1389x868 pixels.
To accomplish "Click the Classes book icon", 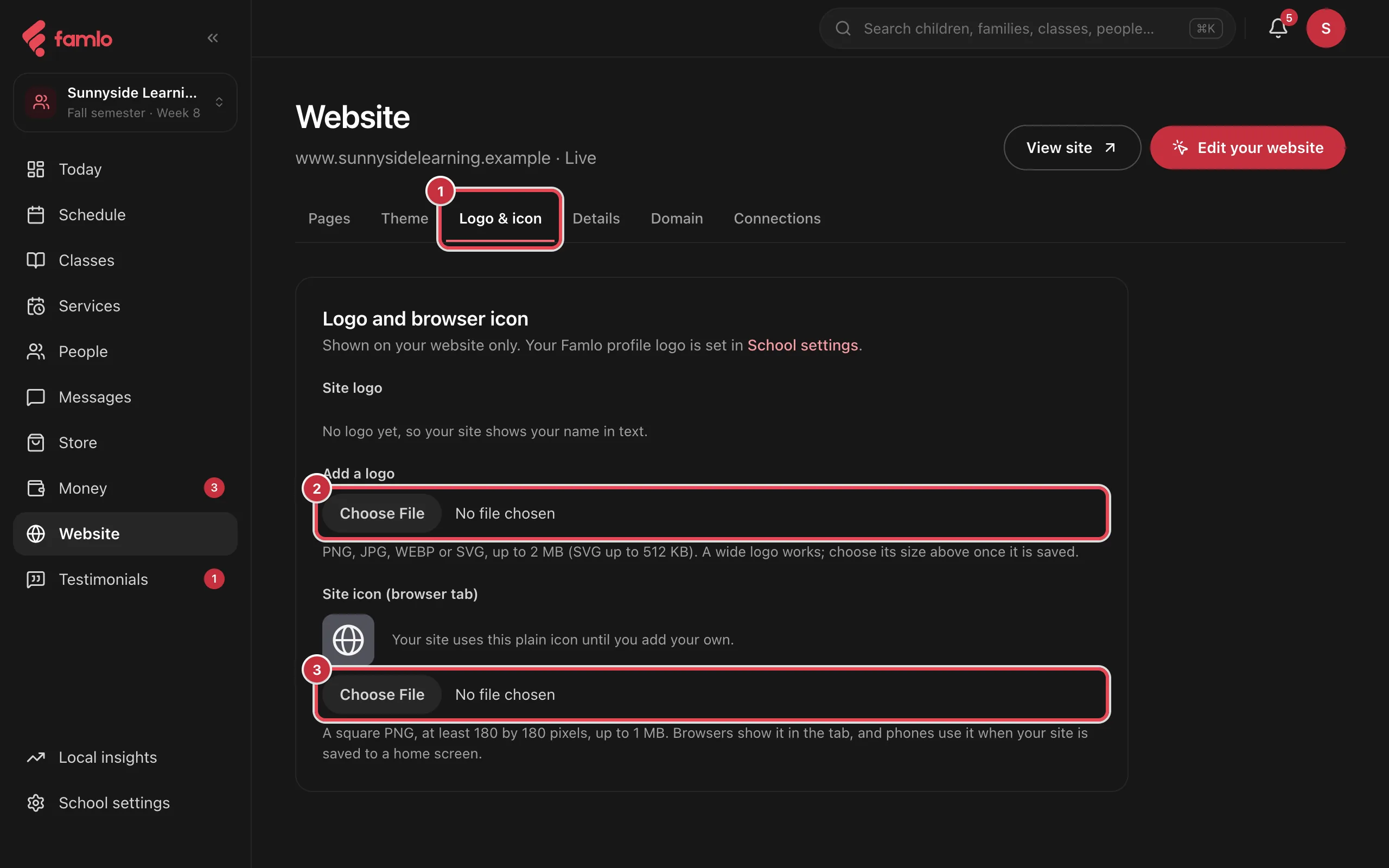I will 36,260.
